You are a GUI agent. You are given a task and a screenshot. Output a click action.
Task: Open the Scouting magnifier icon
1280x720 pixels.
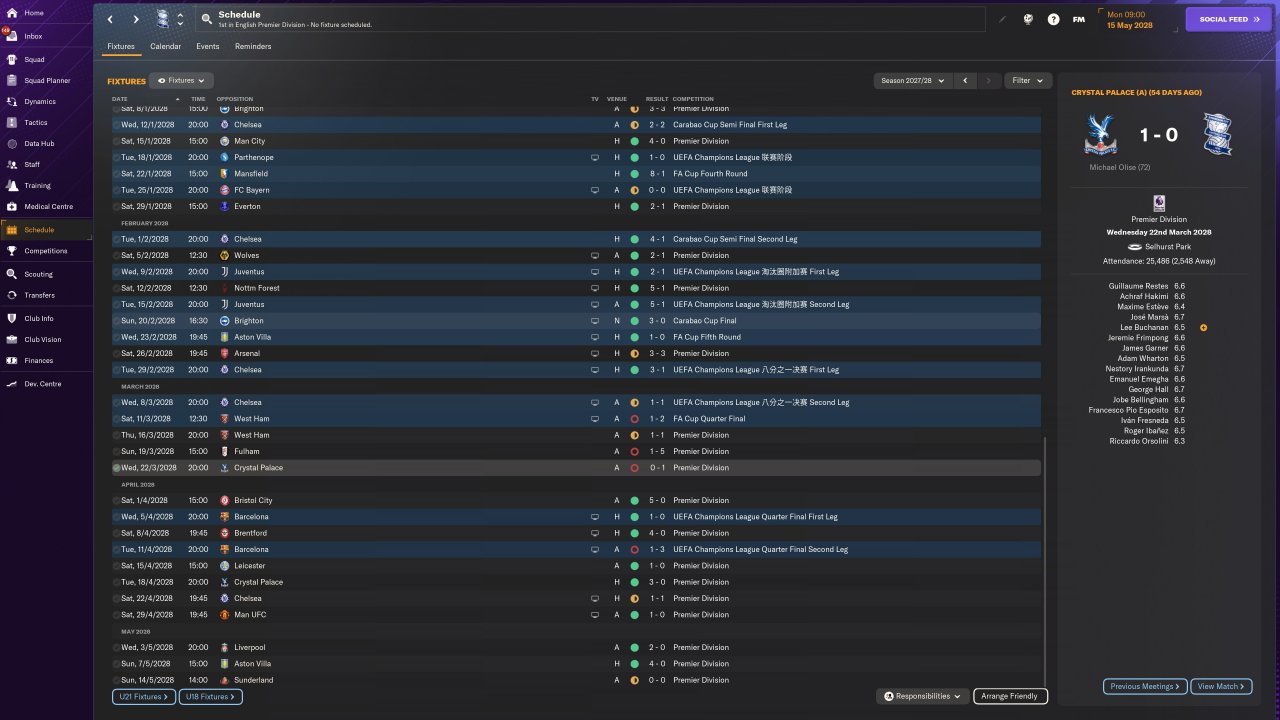[12, 274]
